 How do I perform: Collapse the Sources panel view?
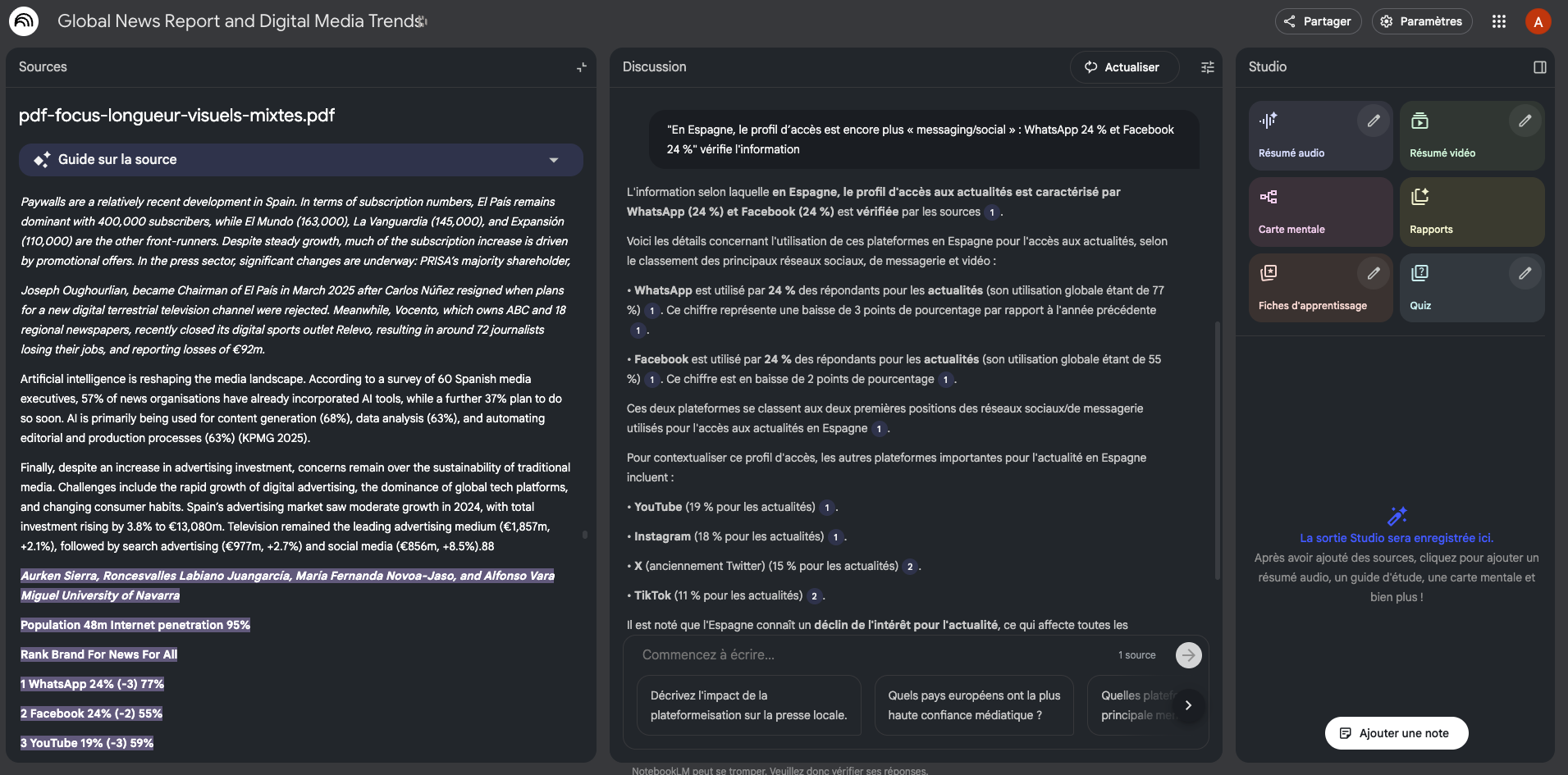point(581,67)
